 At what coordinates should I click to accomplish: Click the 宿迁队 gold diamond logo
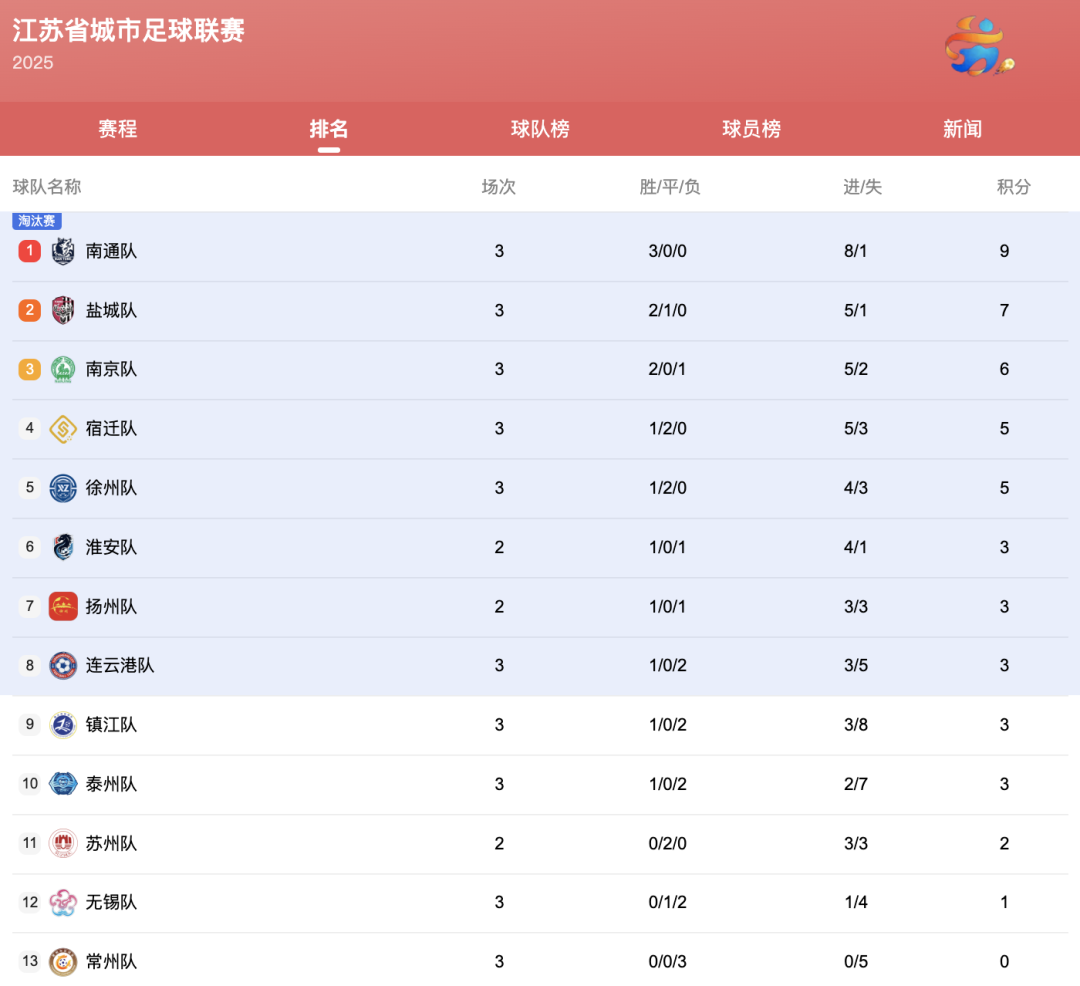(x=63, y=429)
